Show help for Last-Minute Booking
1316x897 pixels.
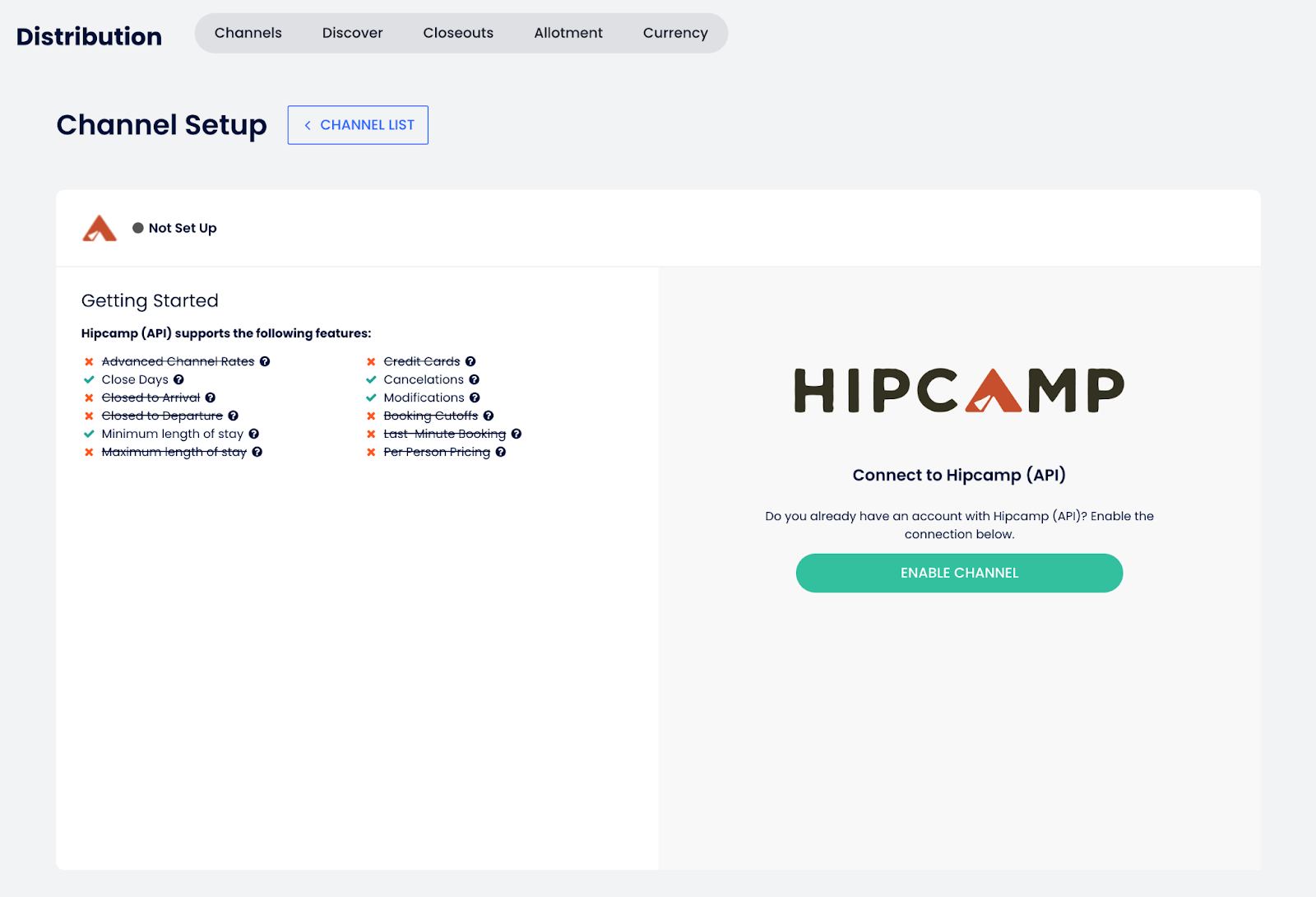[517, 434]
